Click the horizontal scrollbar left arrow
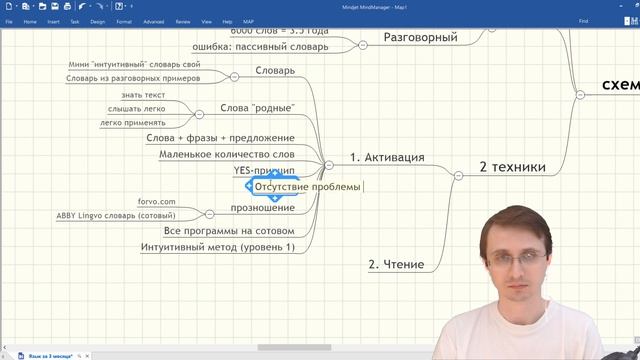Image resolution: width=640 pixels, height=360 pixels. pyautogui.click(x=4, y=347)
